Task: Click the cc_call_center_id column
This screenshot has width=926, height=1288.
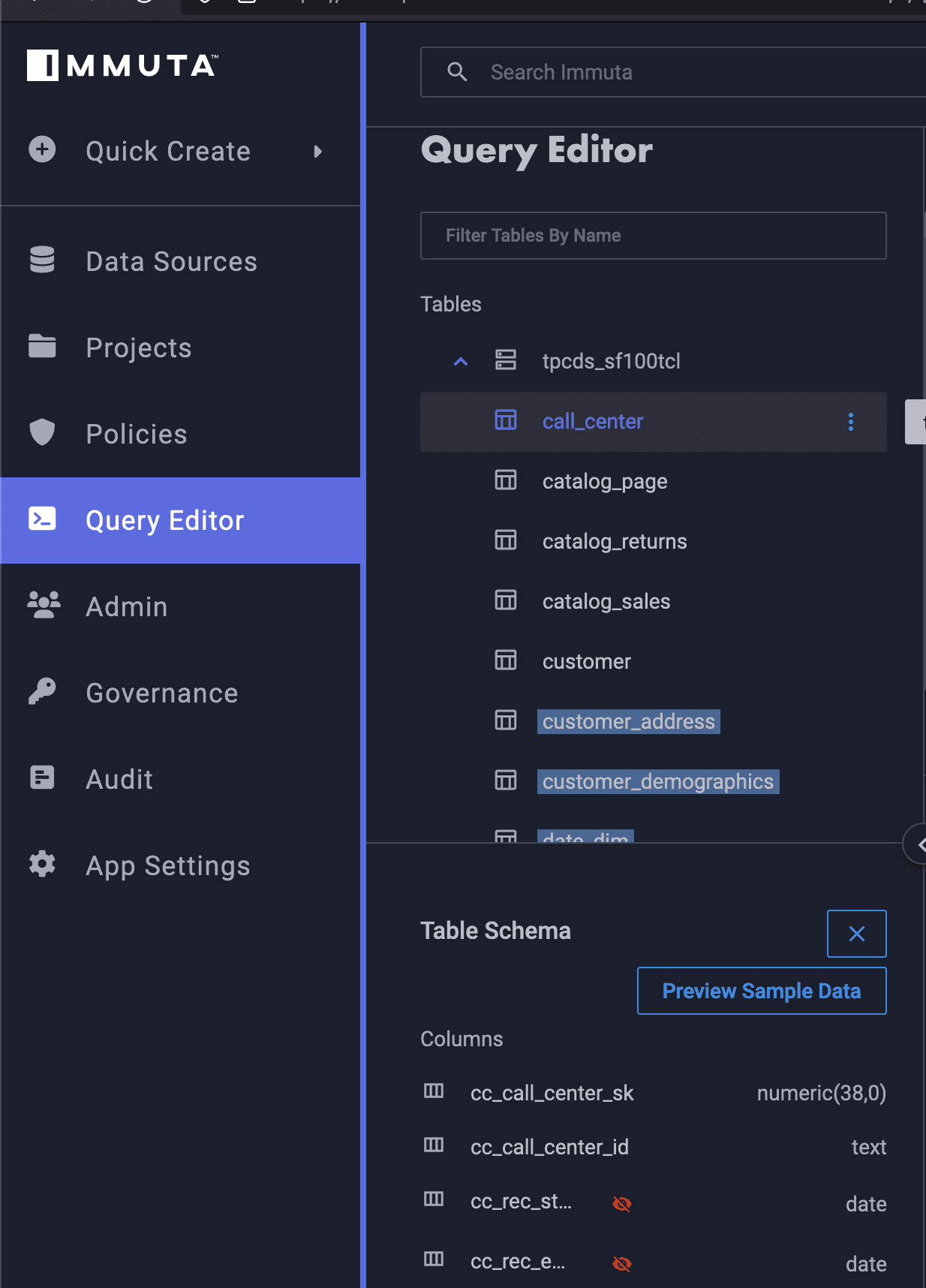Action: coord(550,1147)
